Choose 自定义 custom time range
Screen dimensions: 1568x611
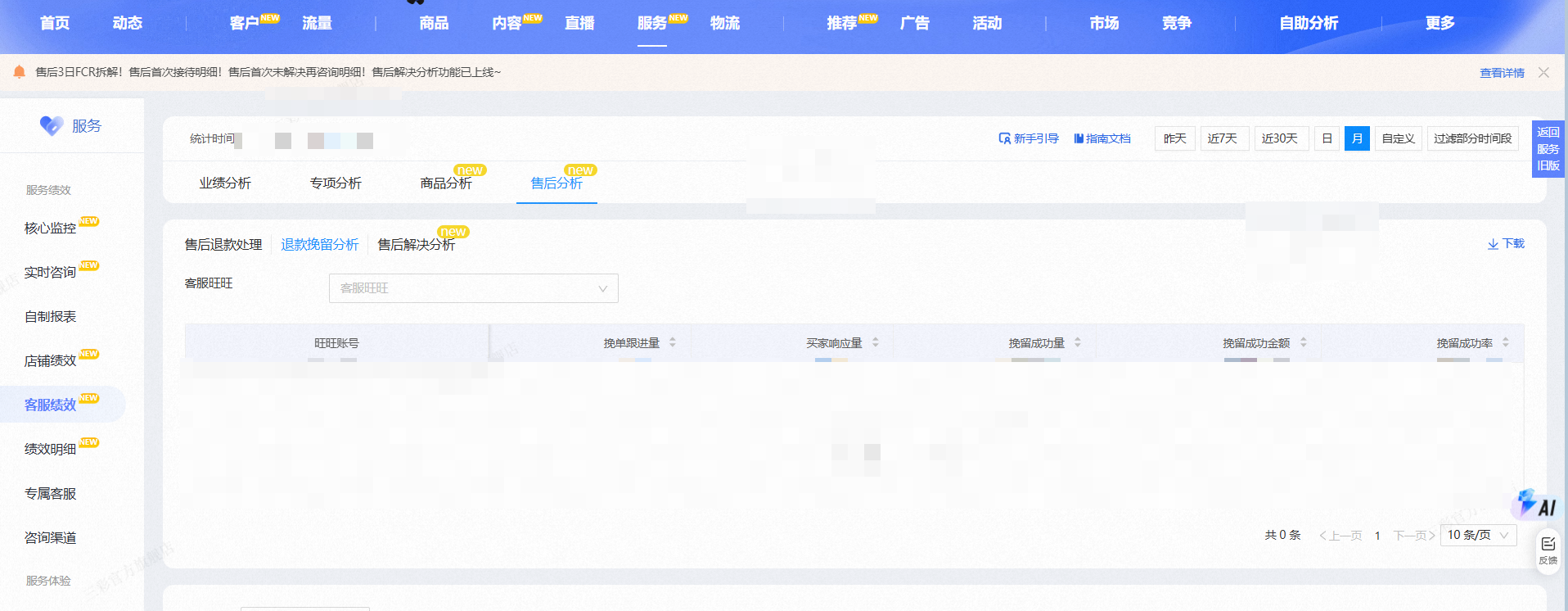[x=1398, y=138]
